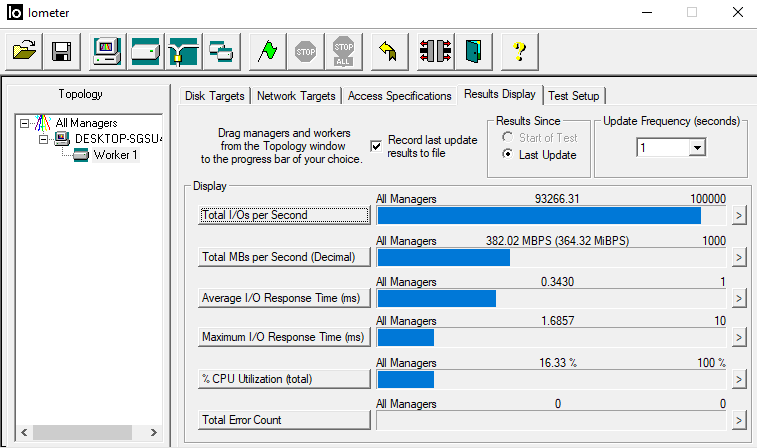Collapse the All Managers tree node
This screenshot has width=757, height=448.
coord(25,123)
